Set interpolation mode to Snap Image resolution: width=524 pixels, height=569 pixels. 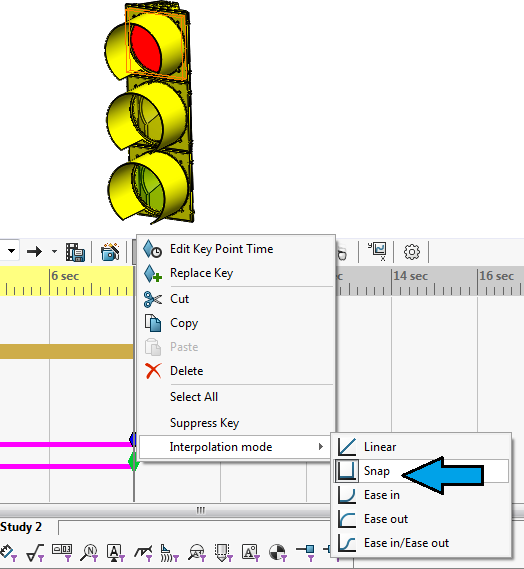pos(421,471)
